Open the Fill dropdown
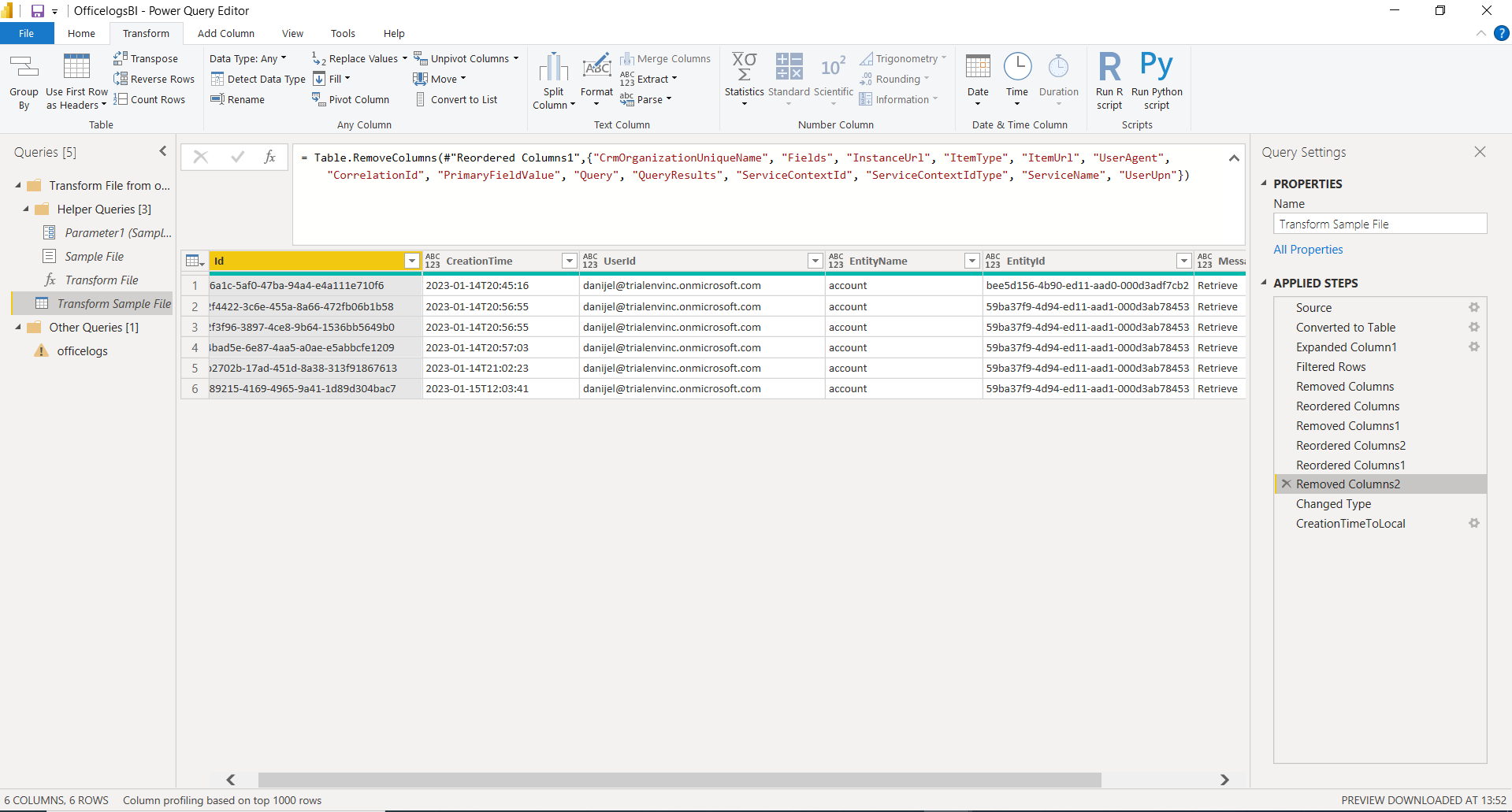Viewport: 1512px width, 812px height. 331,79
